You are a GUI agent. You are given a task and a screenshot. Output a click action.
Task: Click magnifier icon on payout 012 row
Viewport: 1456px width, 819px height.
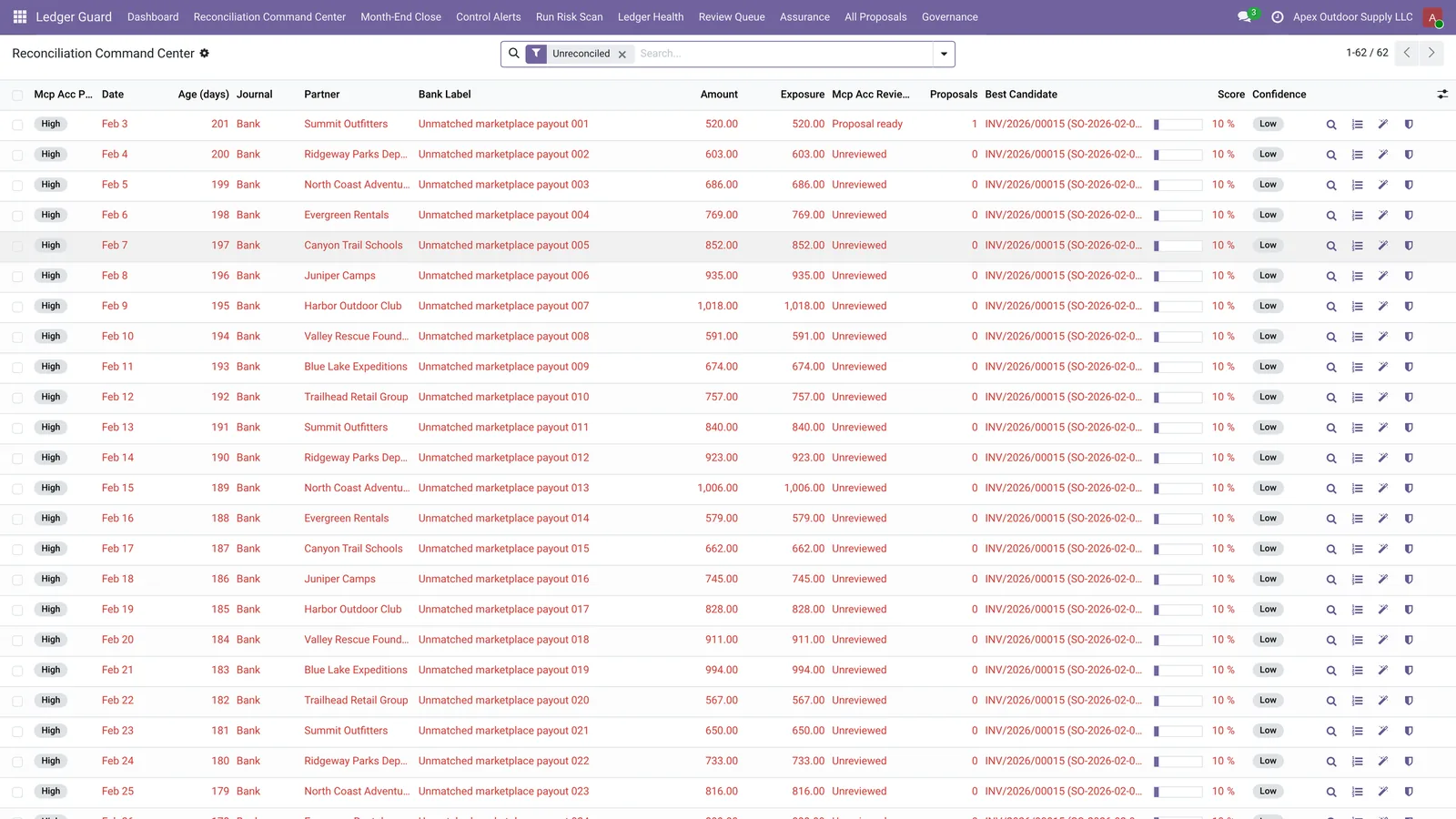(x=1331, y=459)
